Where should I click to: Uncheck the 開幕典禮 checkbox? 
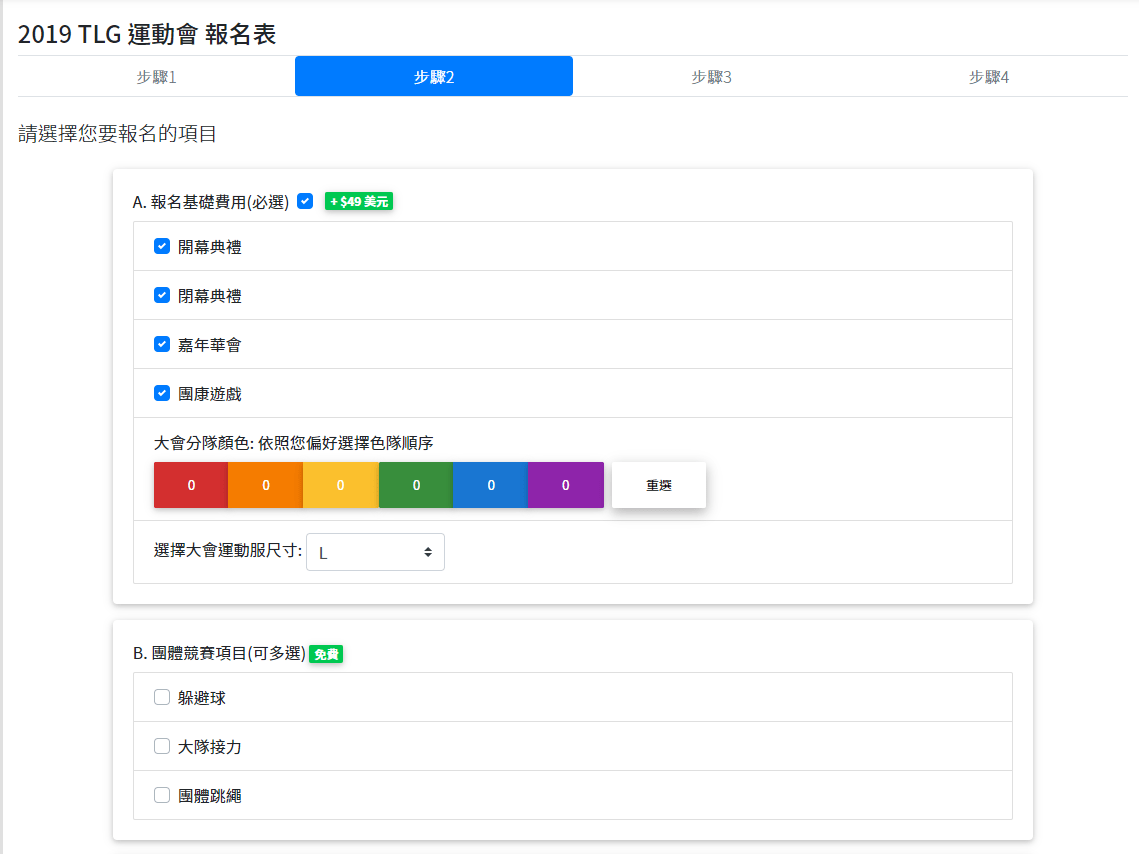point(161,246)
